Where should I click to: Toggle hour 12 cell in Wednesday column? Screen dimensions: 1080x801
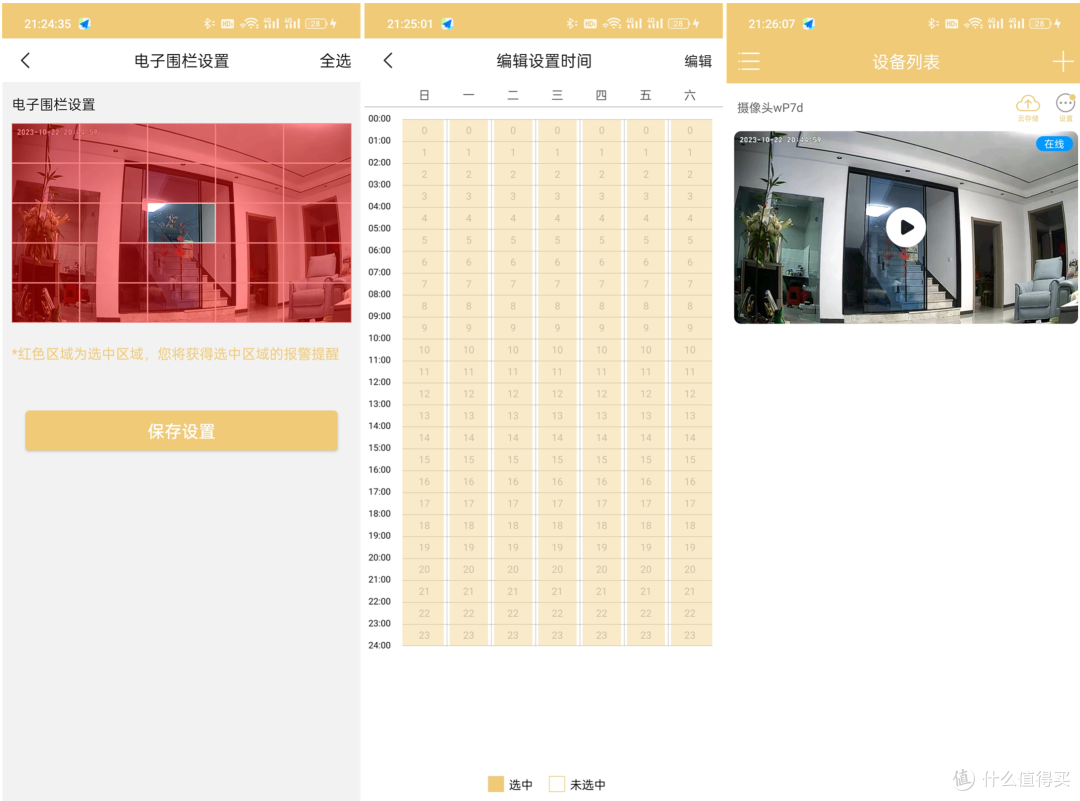pos(557,393)
